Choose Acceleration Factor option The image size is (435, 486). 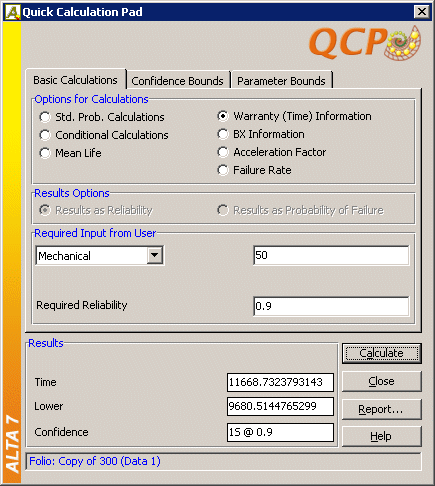tap(271, 152)
